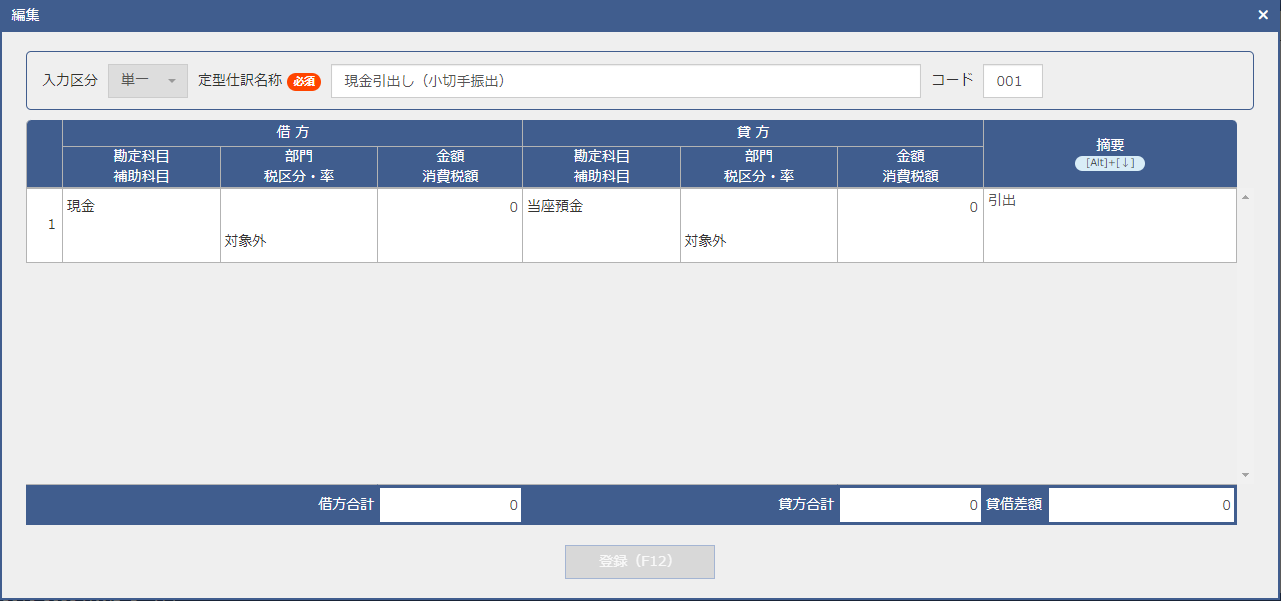
Task: Click the credit amount cell in row 1
Action: click(x=910, y=207)
